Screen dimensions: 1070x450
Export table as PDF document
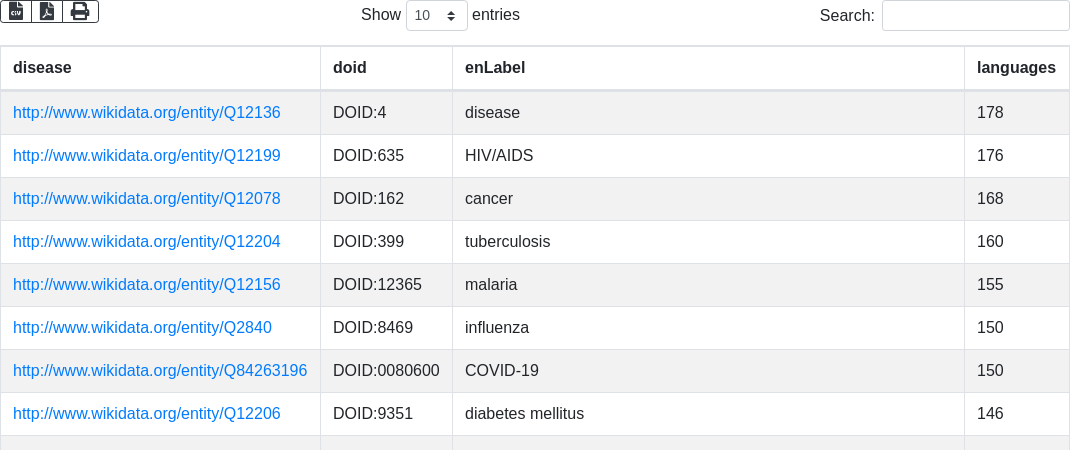click(x=47, y=12)
